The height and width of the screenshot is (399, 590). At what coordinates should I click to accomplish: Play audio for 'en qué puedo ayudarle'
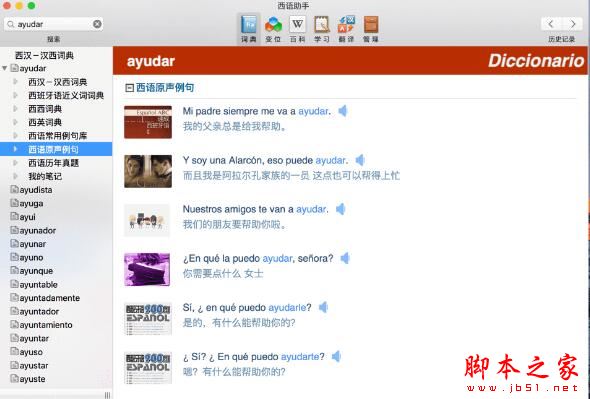click(323, 308)
